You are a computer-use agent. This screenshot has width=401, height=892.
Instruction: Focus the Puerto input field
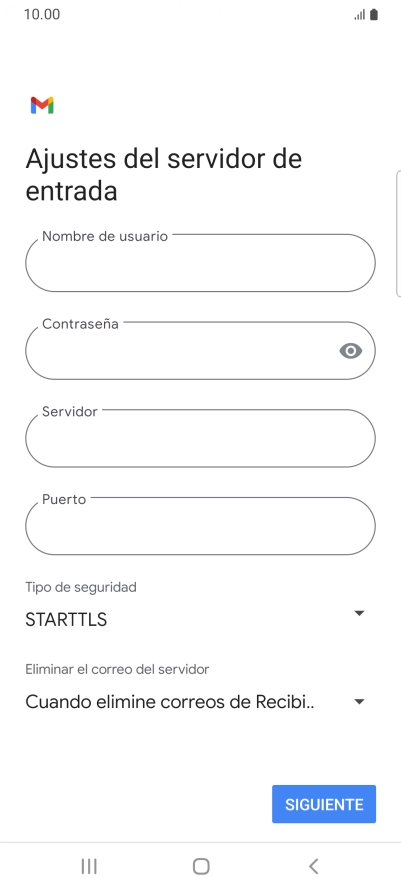pos(200,526)
